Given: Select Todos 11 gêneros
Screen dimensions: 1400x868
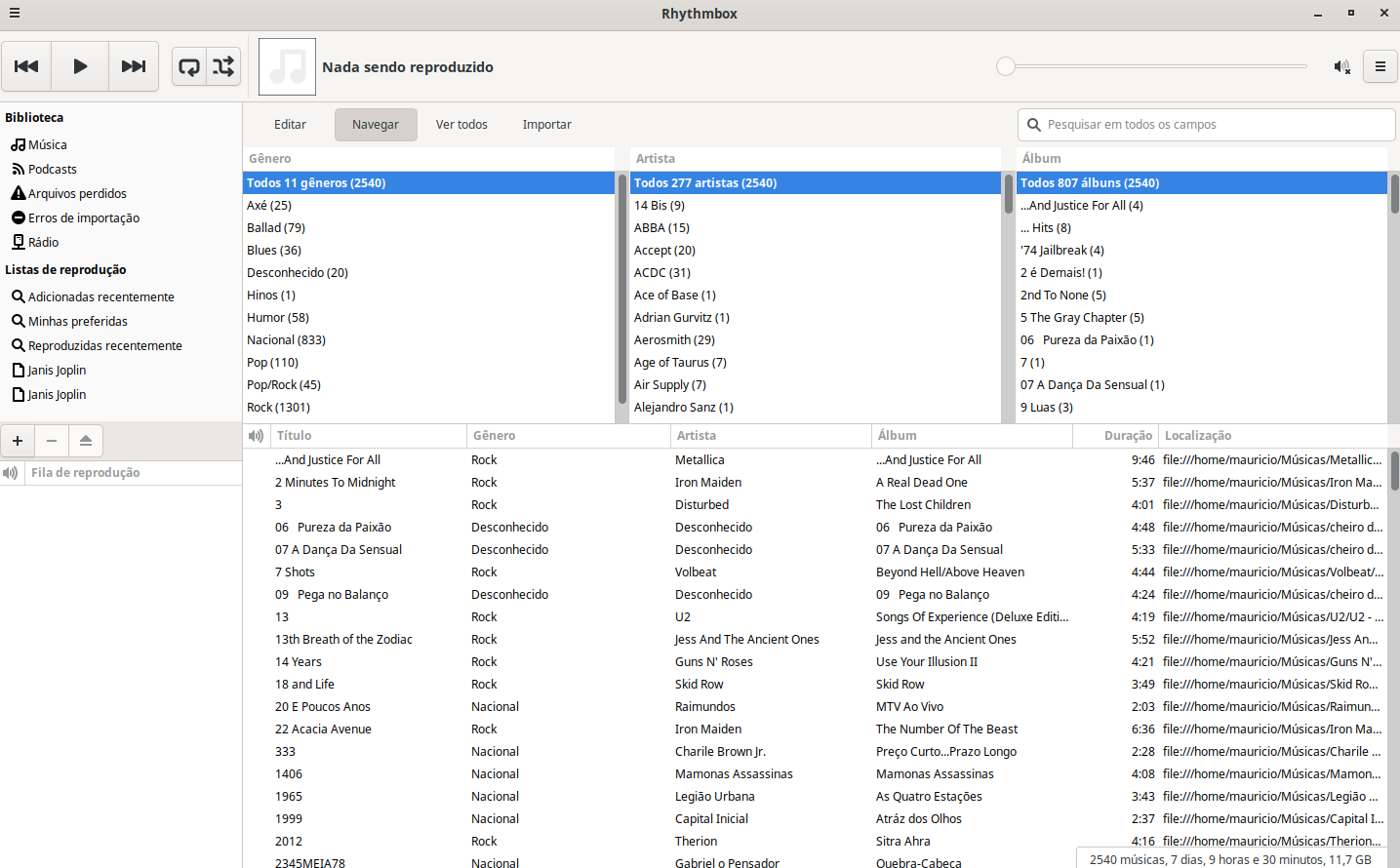Looking at the screenshot, I should tap(428, 182).
